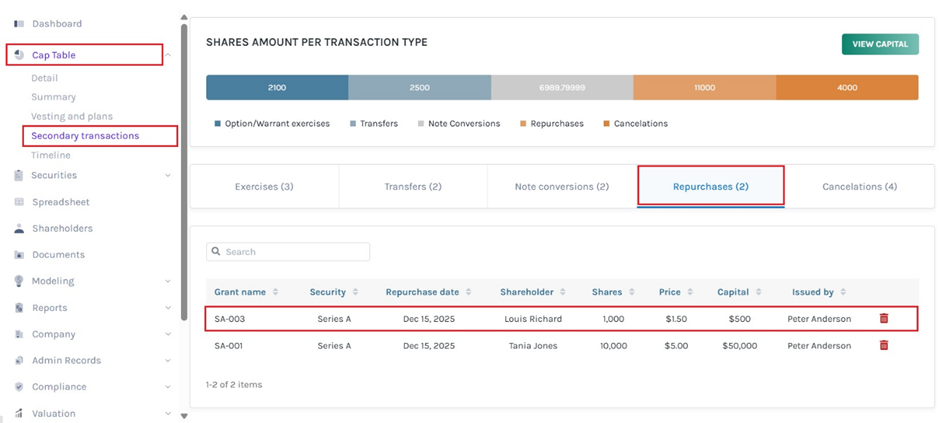Open the Cancelations (4) tab
The height and width of the screenshot is (423, 939).
coord(859,187)
